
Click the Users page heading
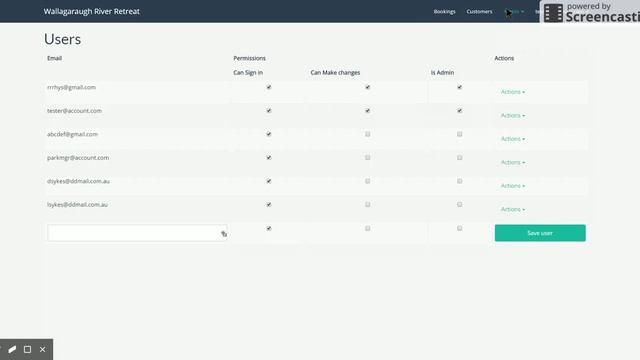coord(62,39)
